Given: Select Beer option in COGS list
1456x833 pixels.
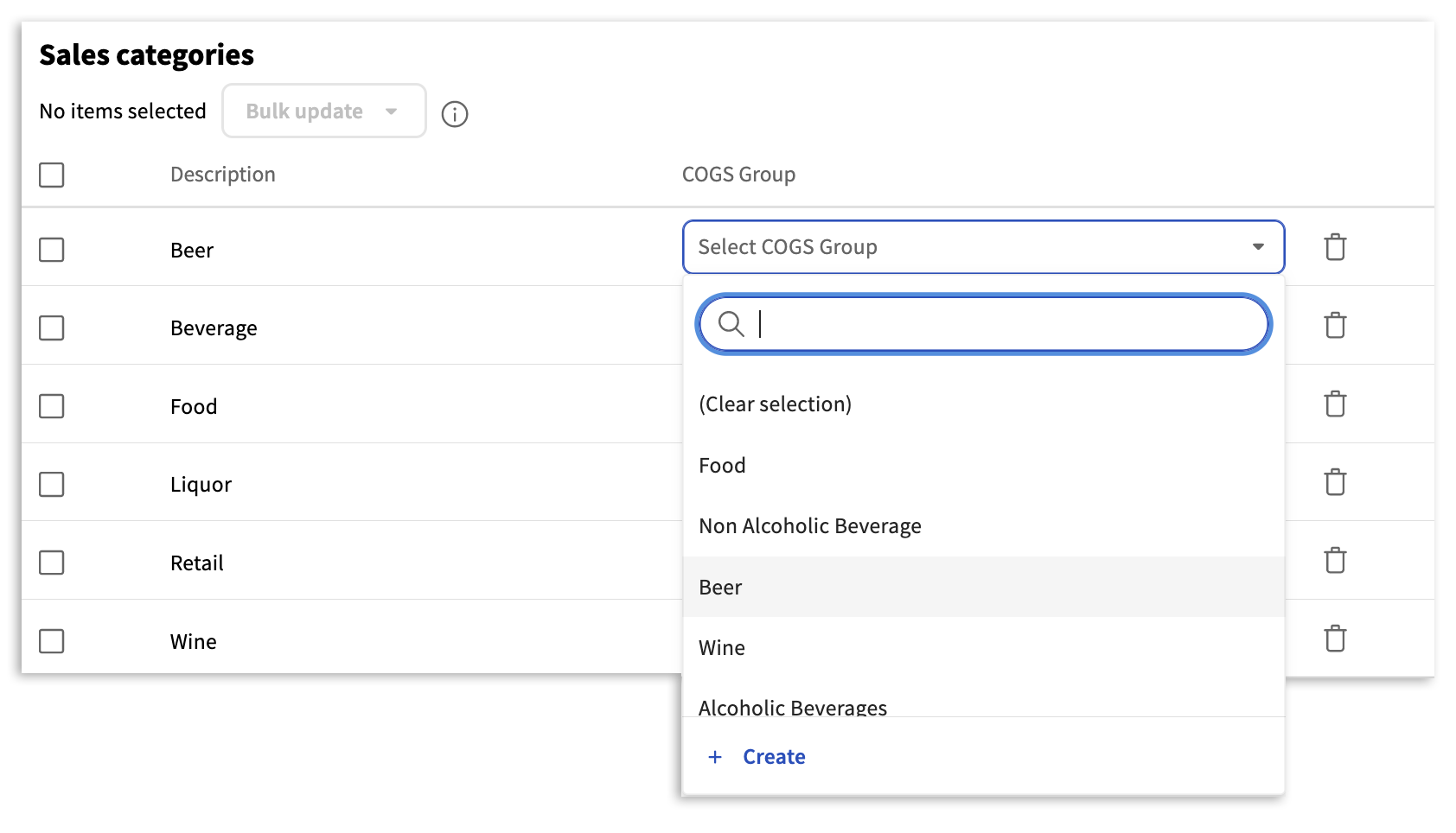Looking at the screenshot, I should coord(720,588).
